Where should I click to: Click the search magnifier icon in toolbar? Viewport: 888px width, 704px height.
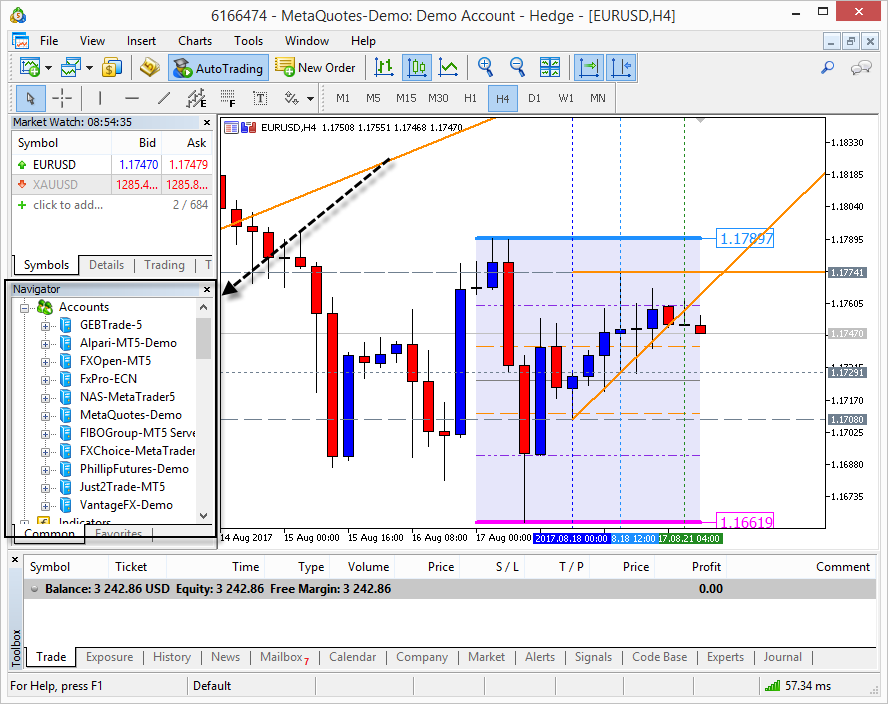pyautogui.click(x=827, y=67)
